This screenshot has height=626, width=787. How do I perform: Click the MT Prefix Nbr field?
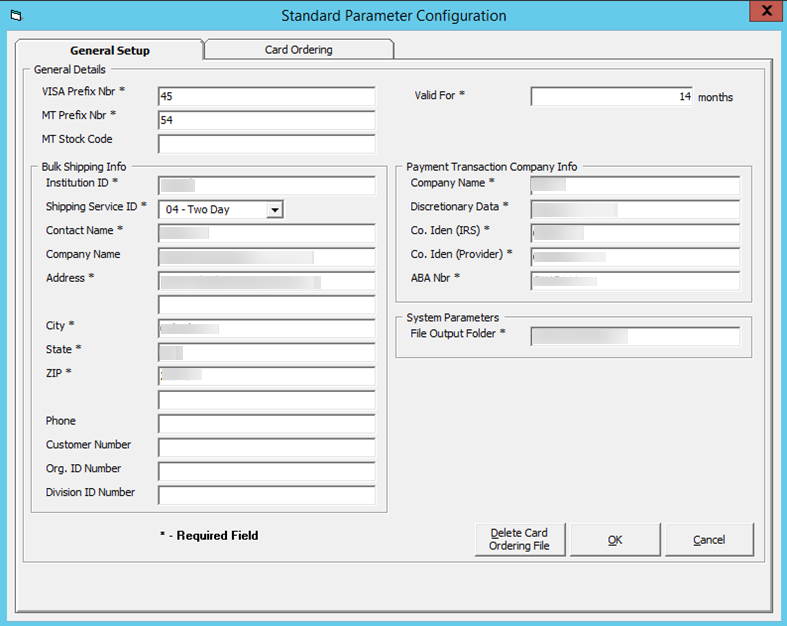pos(267,120)
